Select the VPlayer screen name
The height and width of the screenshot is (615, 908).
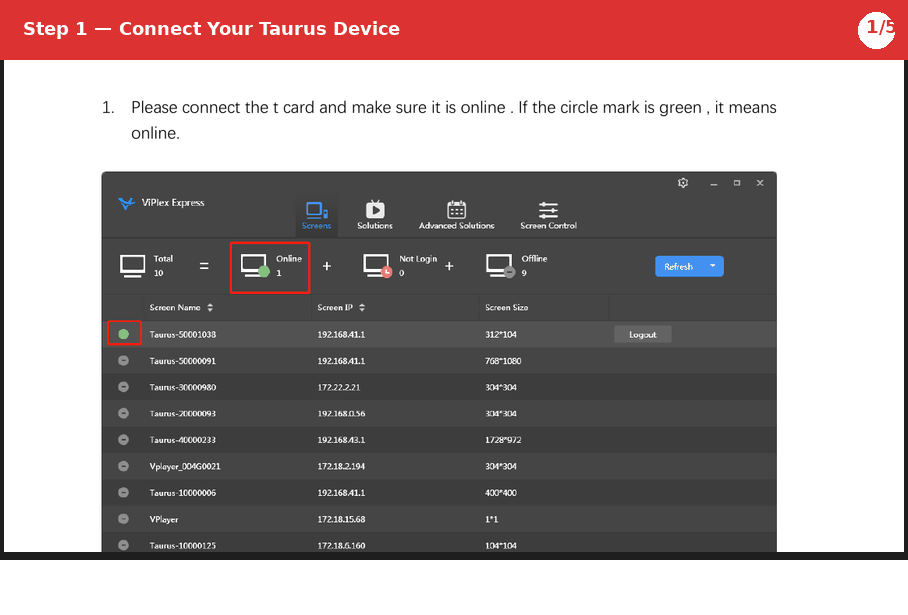click(164, 519)
